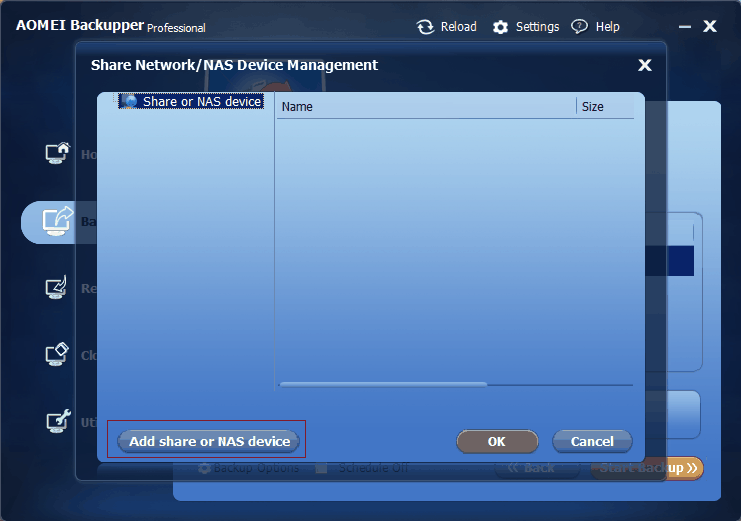This screenshot has width=741, height=521.
Task: Click the Help text label
Action: [x=607, y=27]
